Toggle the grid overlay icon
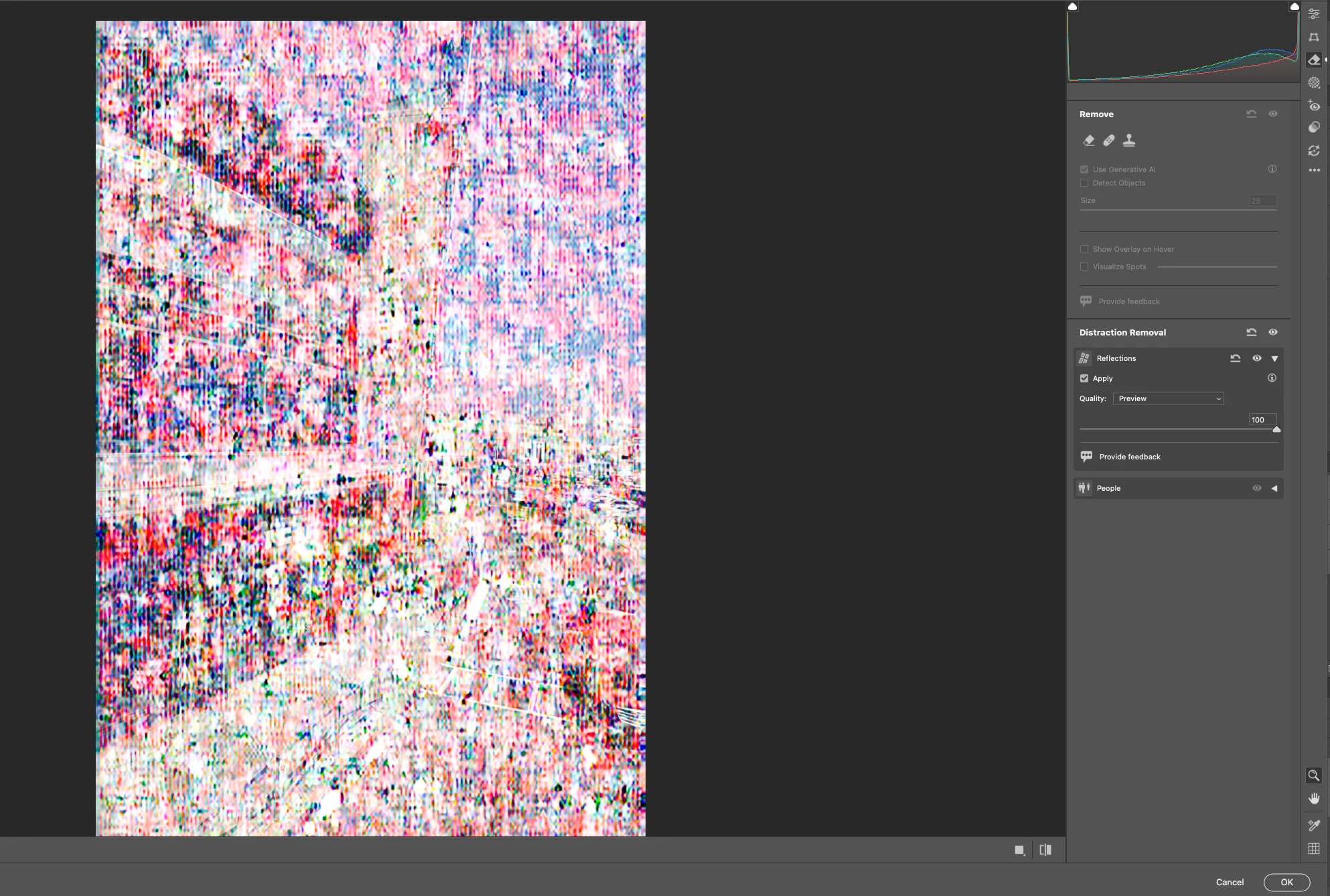Viewport: 1330px width, 896px height. coord(1314,848)
